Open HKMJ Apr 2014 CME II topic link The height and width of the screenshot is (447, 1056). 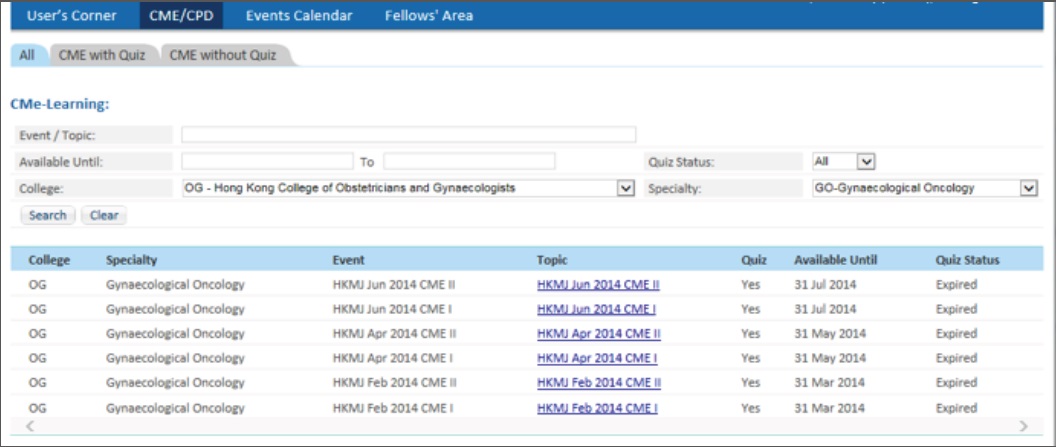click(x=599, y=334)
